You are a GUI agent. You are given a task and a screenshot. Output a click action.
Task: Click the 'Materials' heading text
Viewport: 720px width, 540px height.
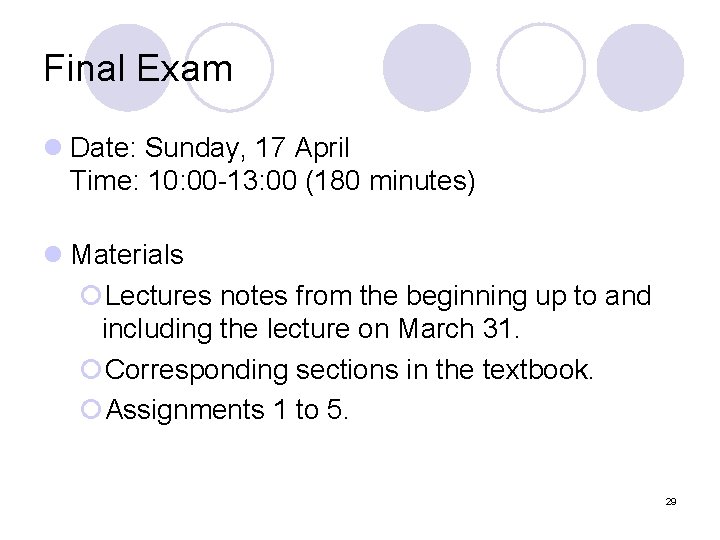point(127,254)
